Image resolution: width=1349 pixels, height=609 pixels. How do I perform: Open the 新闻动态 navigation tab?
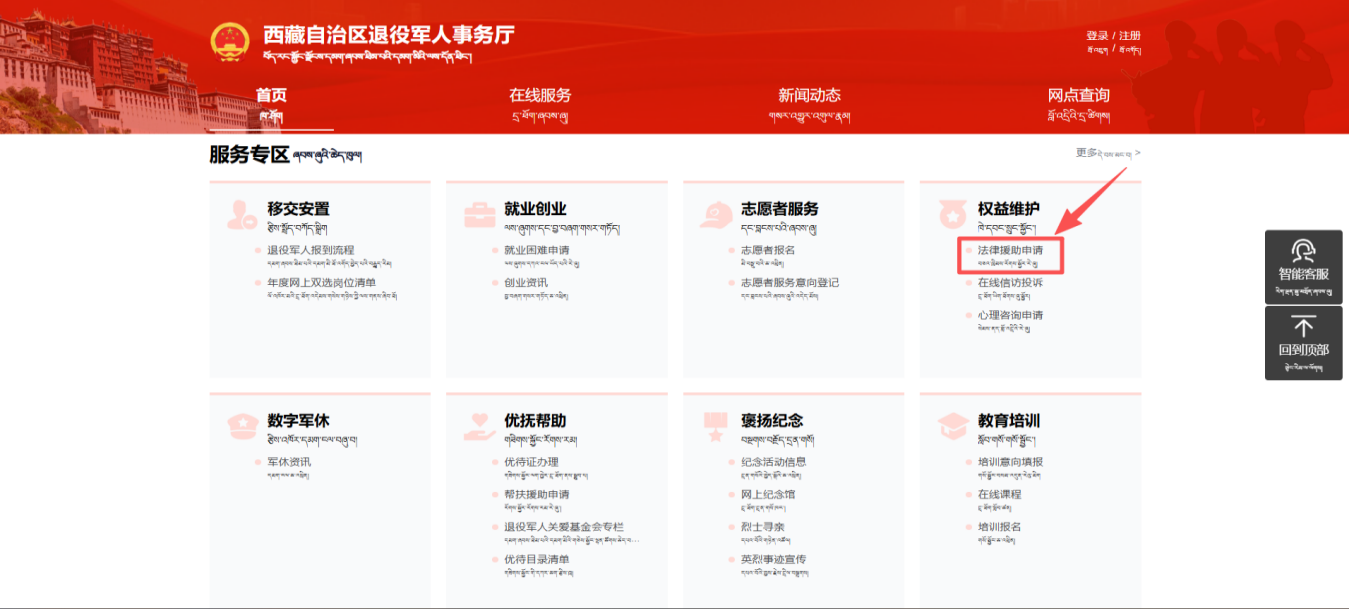[809, 96]
